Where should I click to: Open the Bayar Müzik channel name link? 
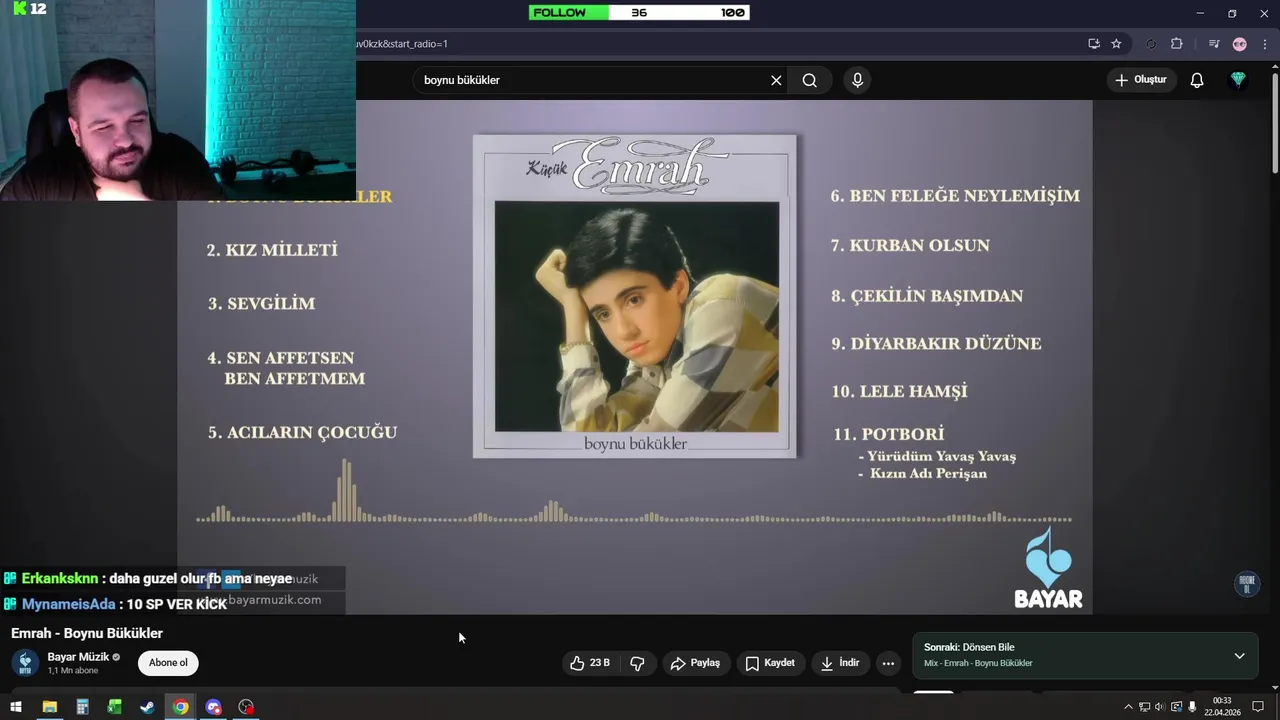[78, 657]
